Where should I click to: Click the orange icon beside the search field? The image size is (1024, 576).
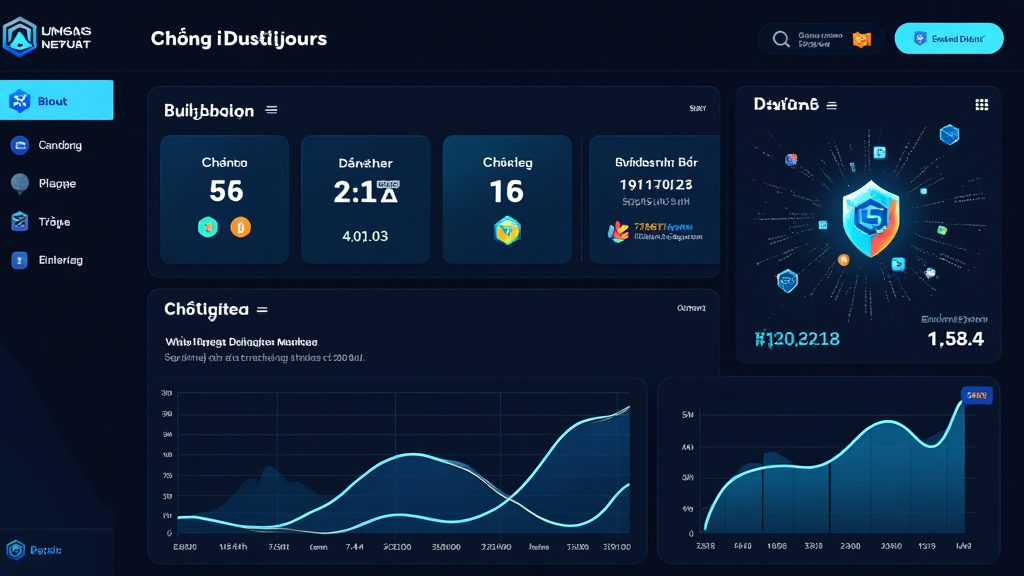click(x=861, y=39)
